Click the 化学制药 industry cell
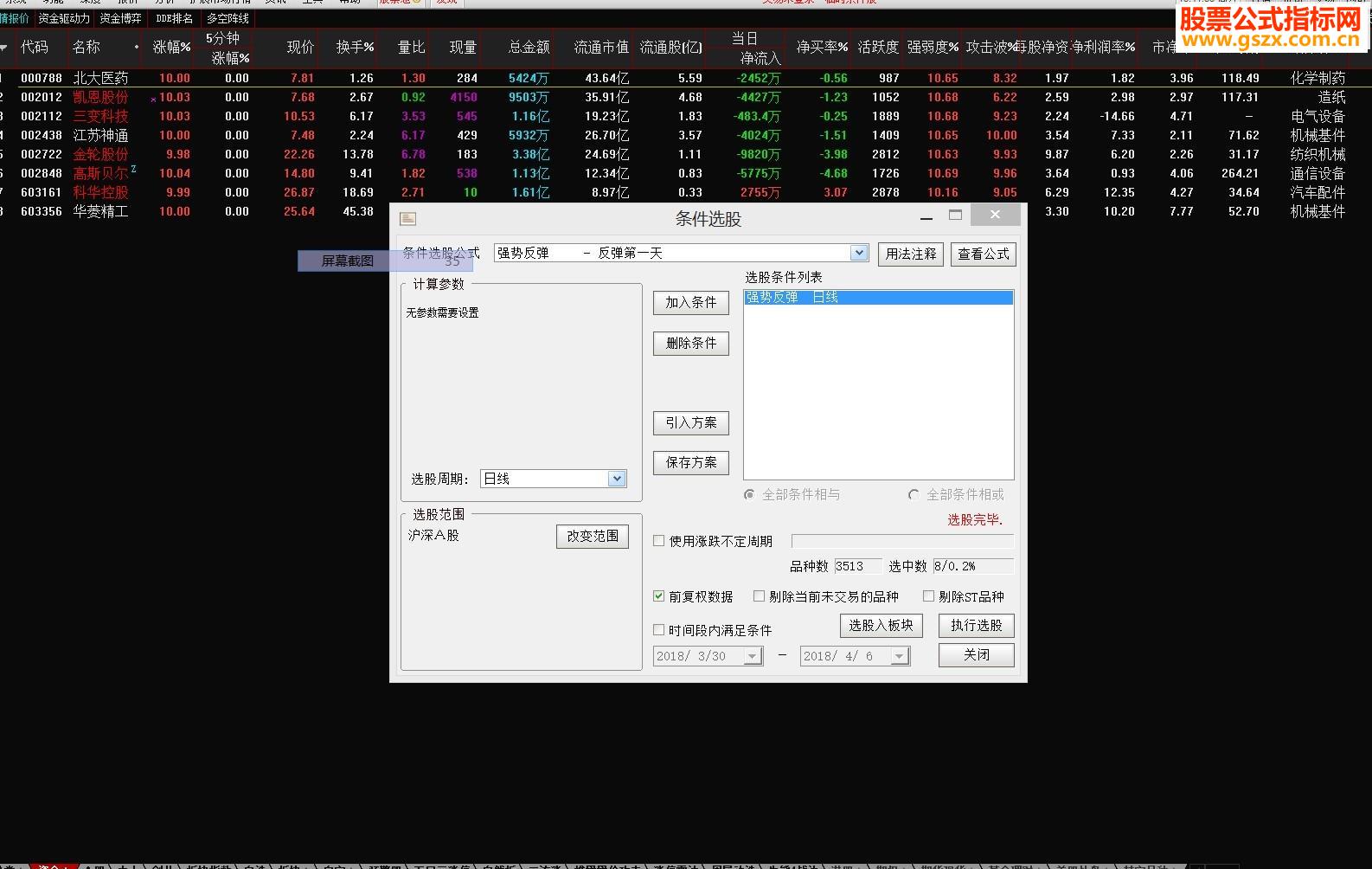The image size is (1372, 869). [x=1318, y=78]
